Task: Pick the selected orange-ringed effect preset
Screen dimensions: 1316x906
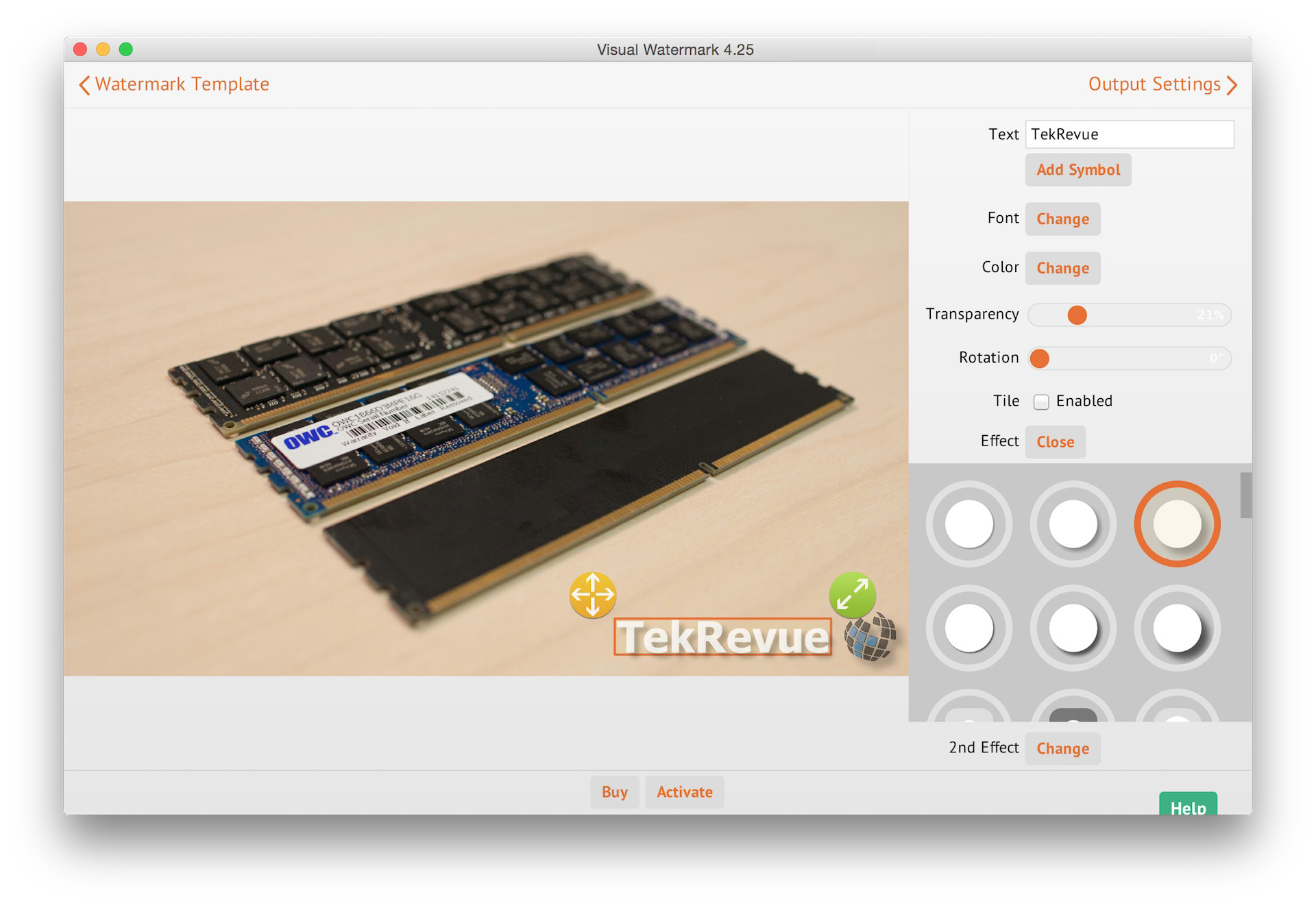Action: pos(1177,524)
